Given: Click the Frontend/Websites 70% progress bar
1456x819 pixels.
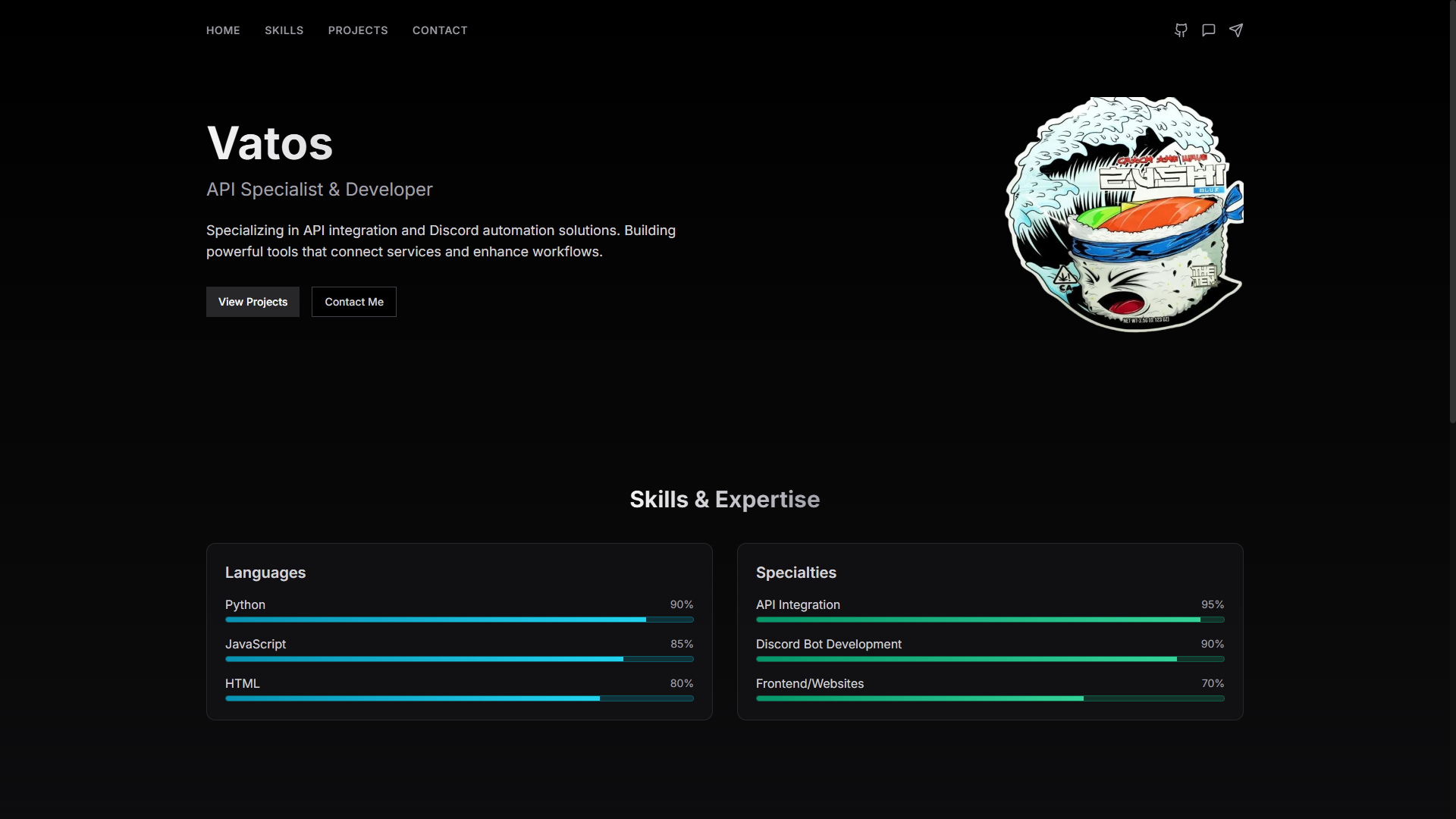Looking at the screenshot, I should click(x=990, y=698).
